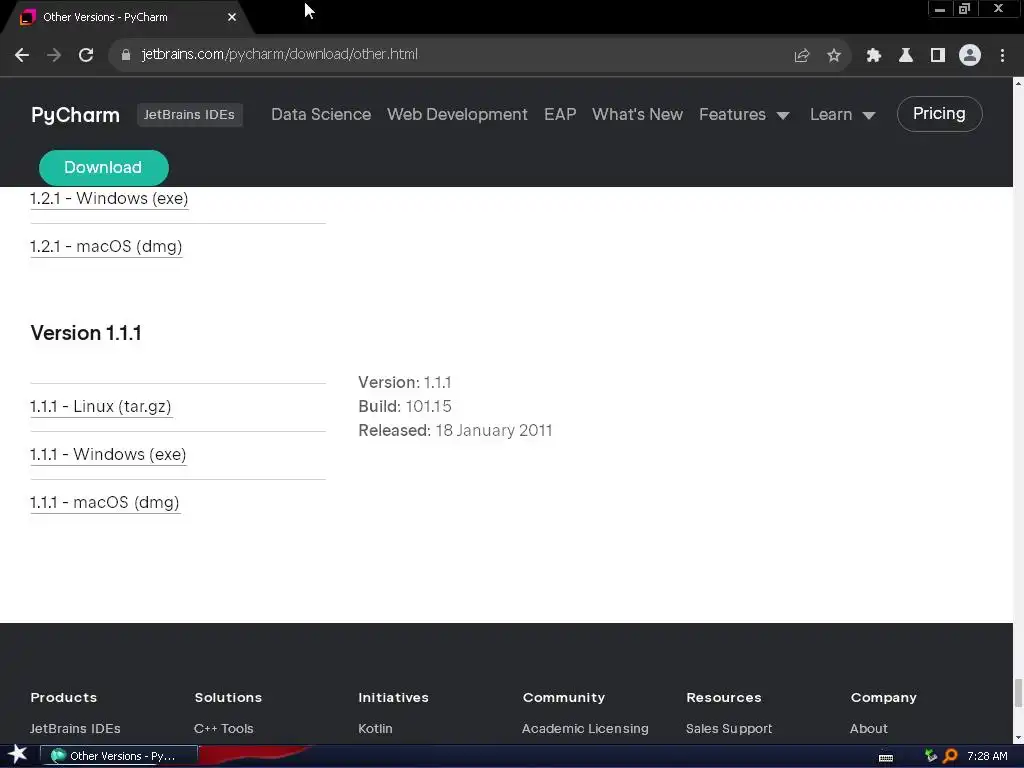Download 1.1.1 - Windows (exe)
This screenshot has width=1024, height=768.
pos(108,455)
